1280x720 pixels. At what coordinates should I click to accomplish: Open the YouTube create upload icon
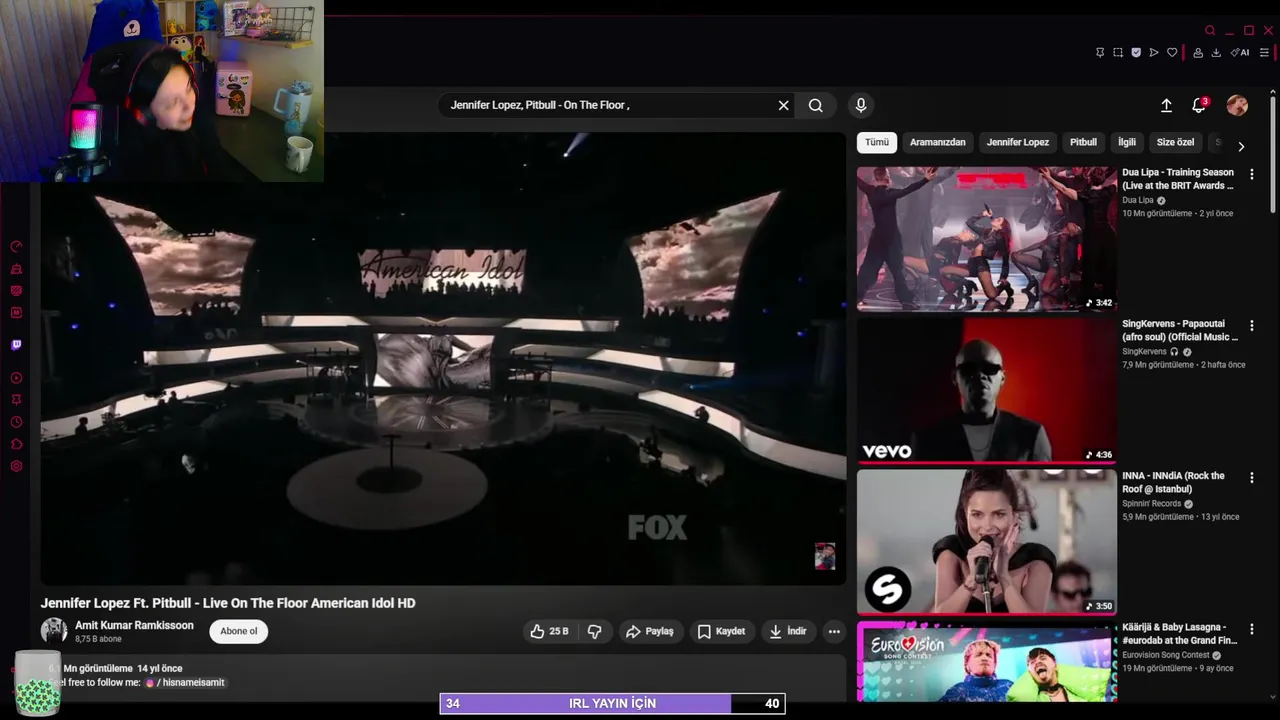pos(1166,105)
